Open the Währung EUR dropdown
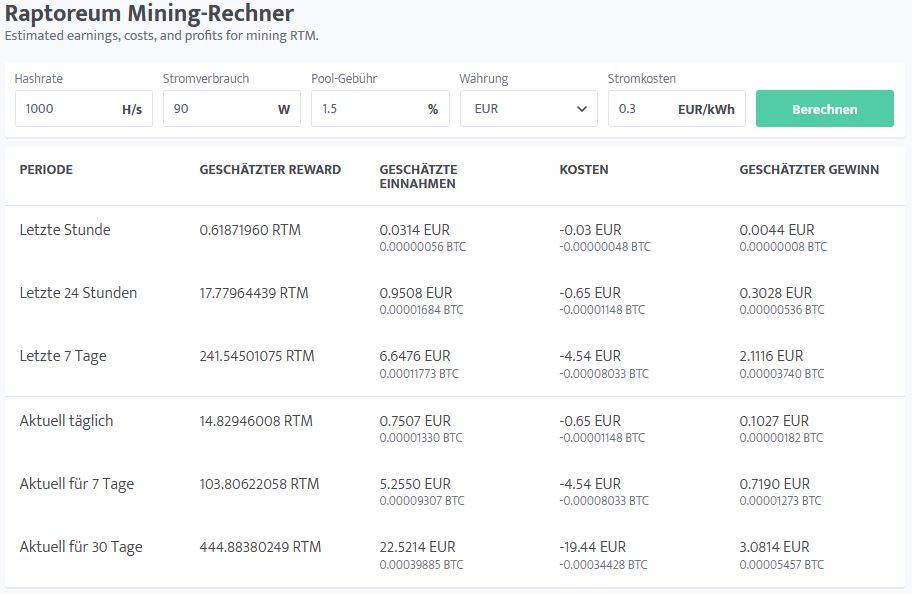 pyautogui.click(x=528, y=109)
